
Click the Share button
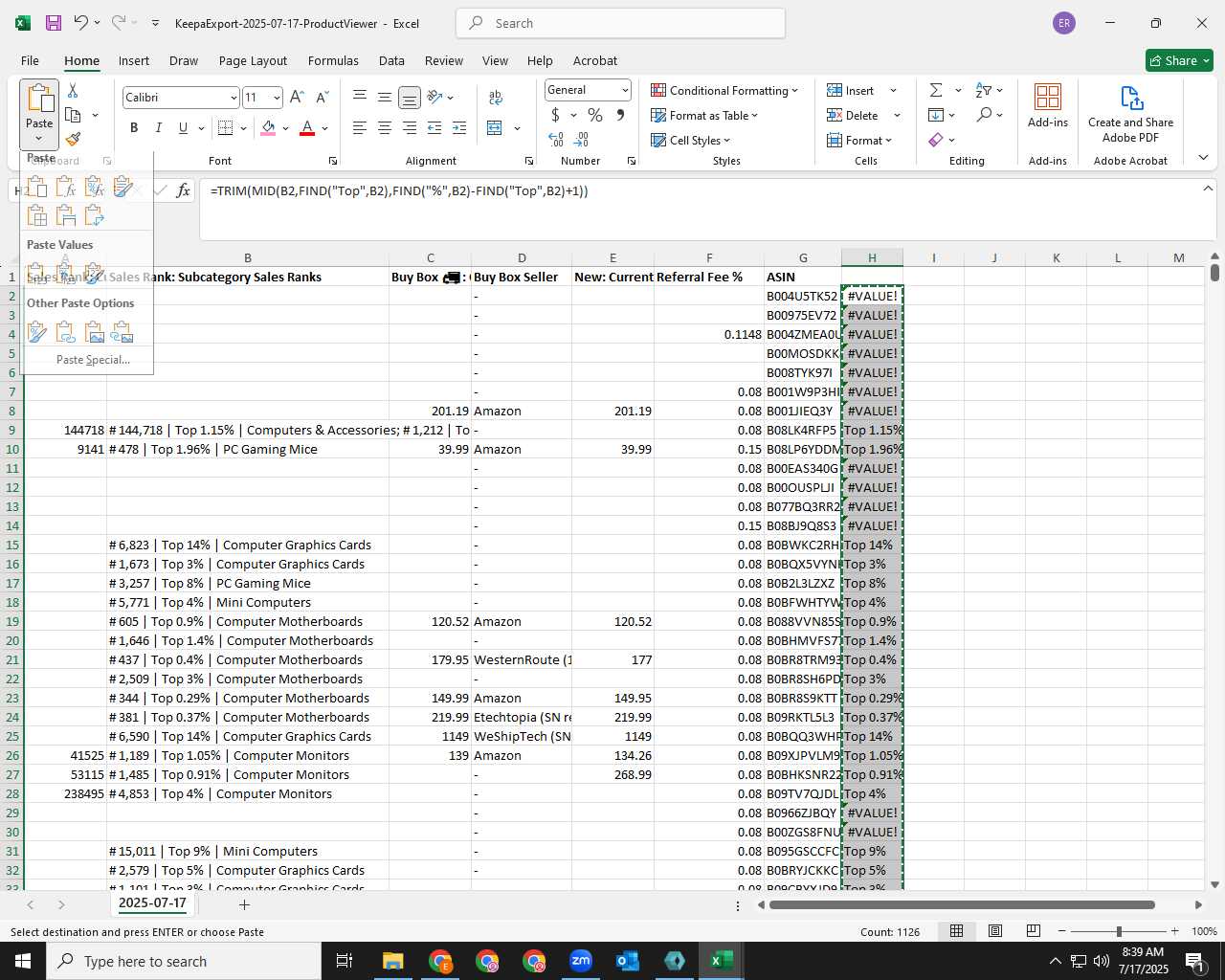(x=1179, y=60)
